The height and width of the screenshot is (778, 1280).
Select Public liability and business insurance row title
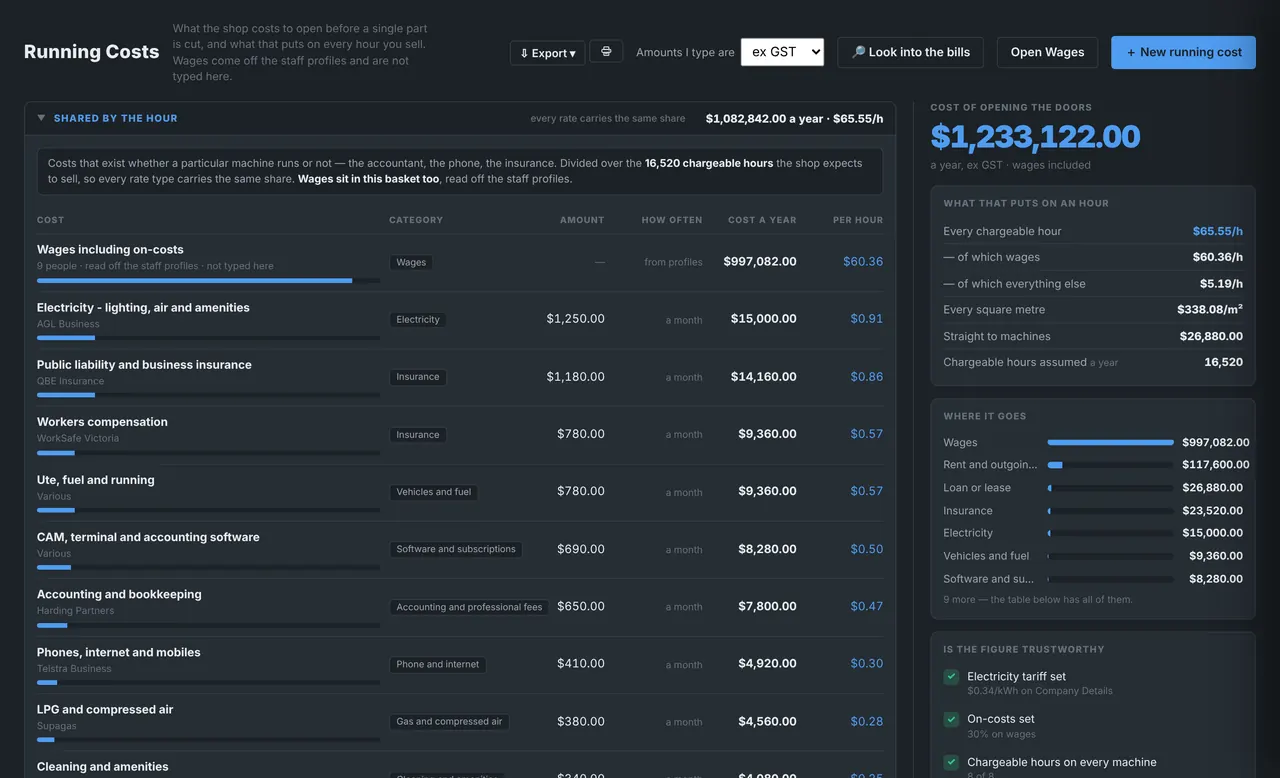(144, 364)
